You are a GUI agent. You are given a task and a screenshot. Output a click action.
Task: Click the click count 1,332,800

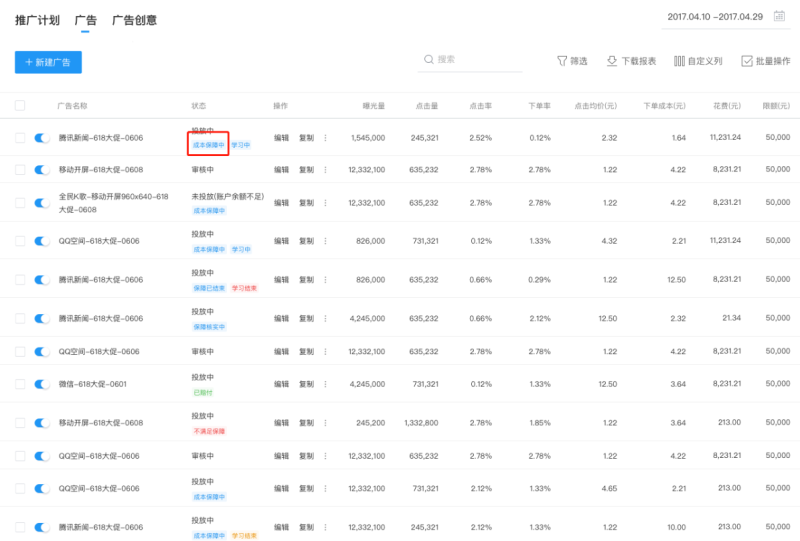(x=421, y=423)
